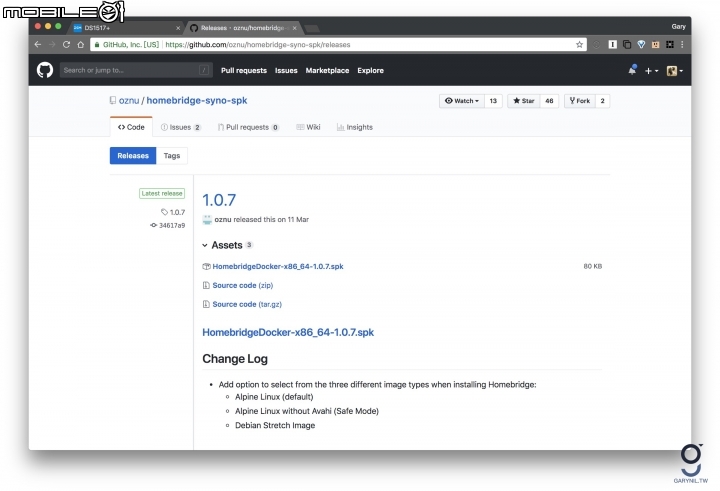The width and height of the screenshot is (720, 491).
Task: Open the new tab button
Action: 312,28
